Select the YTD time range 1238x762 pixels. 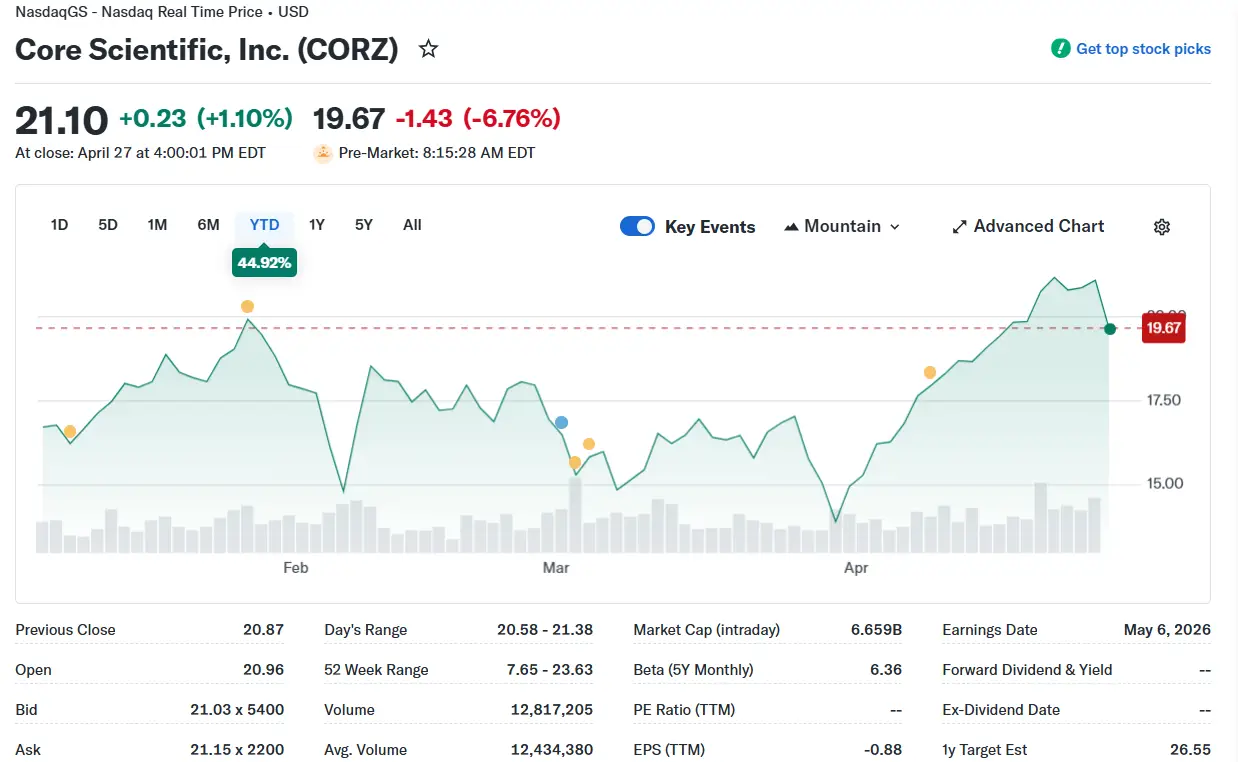coord(264,225)
